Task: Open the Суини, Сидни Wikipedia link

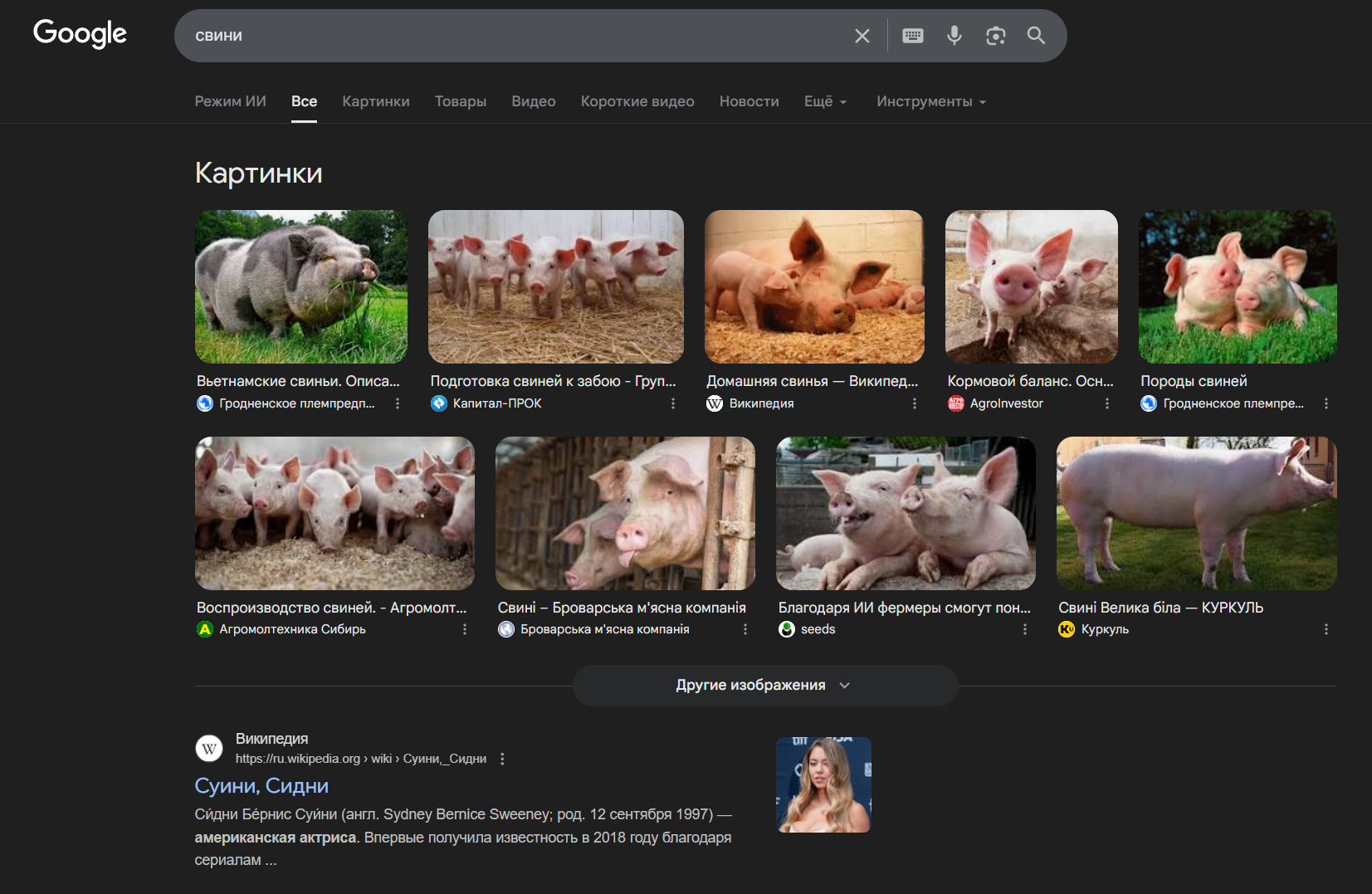Action: pos(261,785)
